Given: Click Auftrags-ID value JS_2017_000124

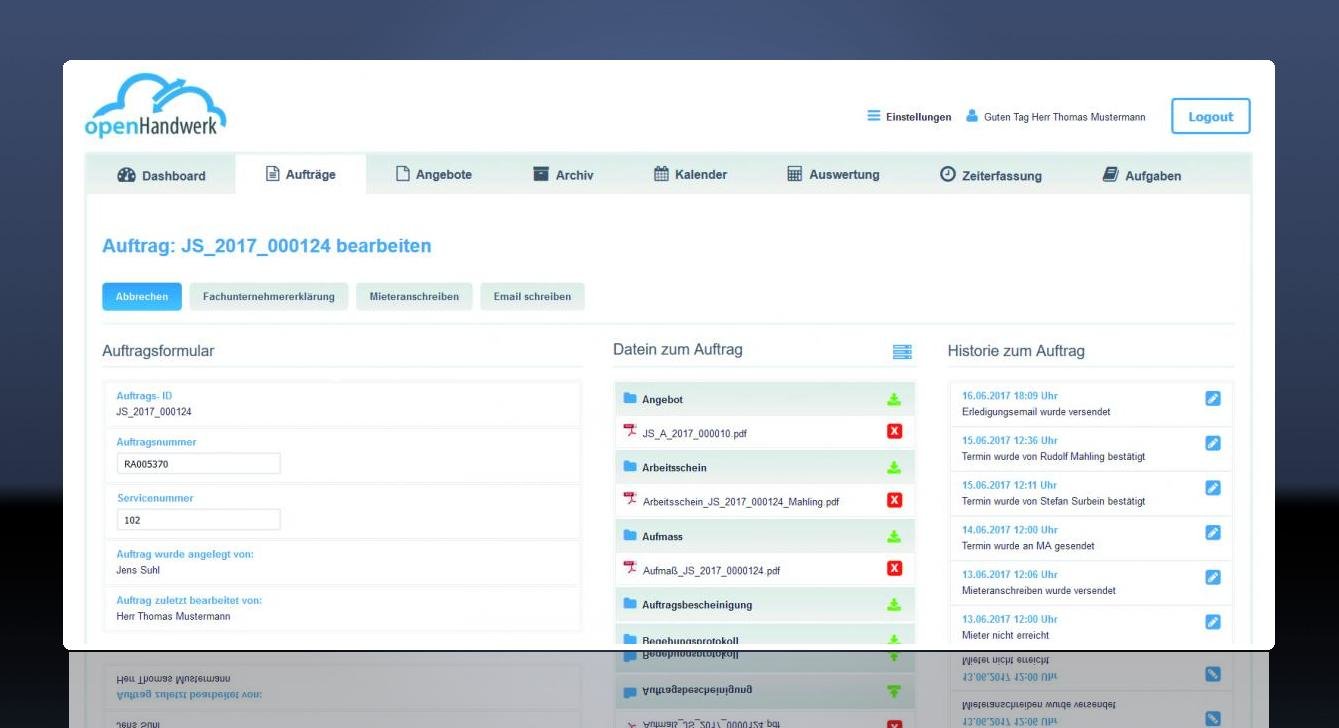Looking at the screenshot, I should (154, 412).
